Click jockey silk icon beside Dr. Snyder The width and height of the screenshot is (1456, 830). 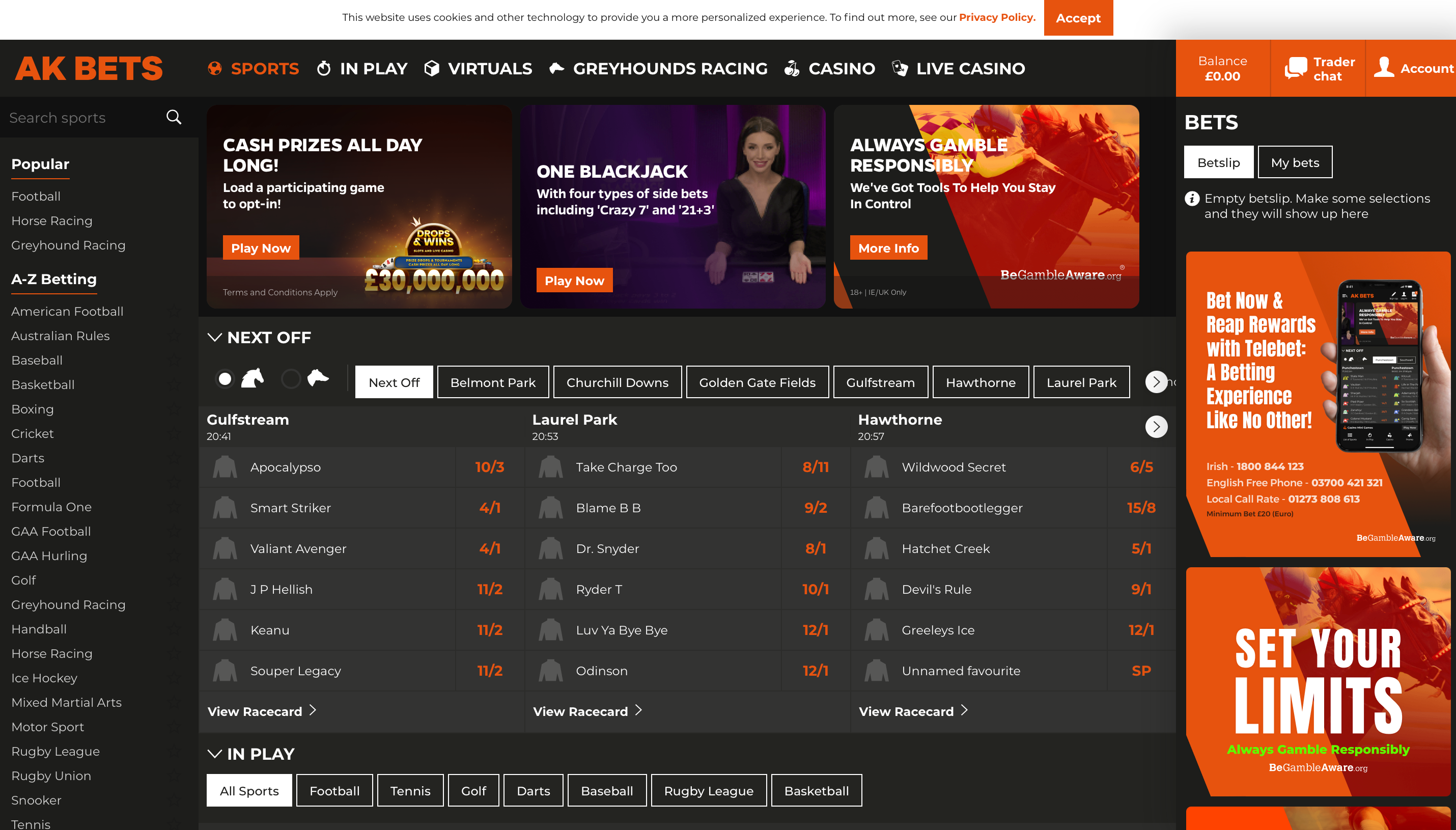click(551, 548)
